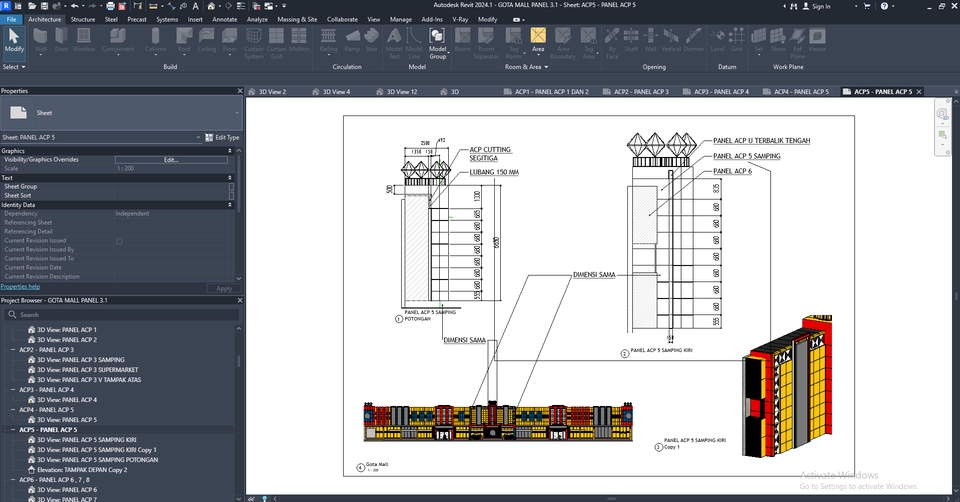
Task: Click the navigation wheel icon in the view
Action: pyautogui.click(x=942, y=114)
